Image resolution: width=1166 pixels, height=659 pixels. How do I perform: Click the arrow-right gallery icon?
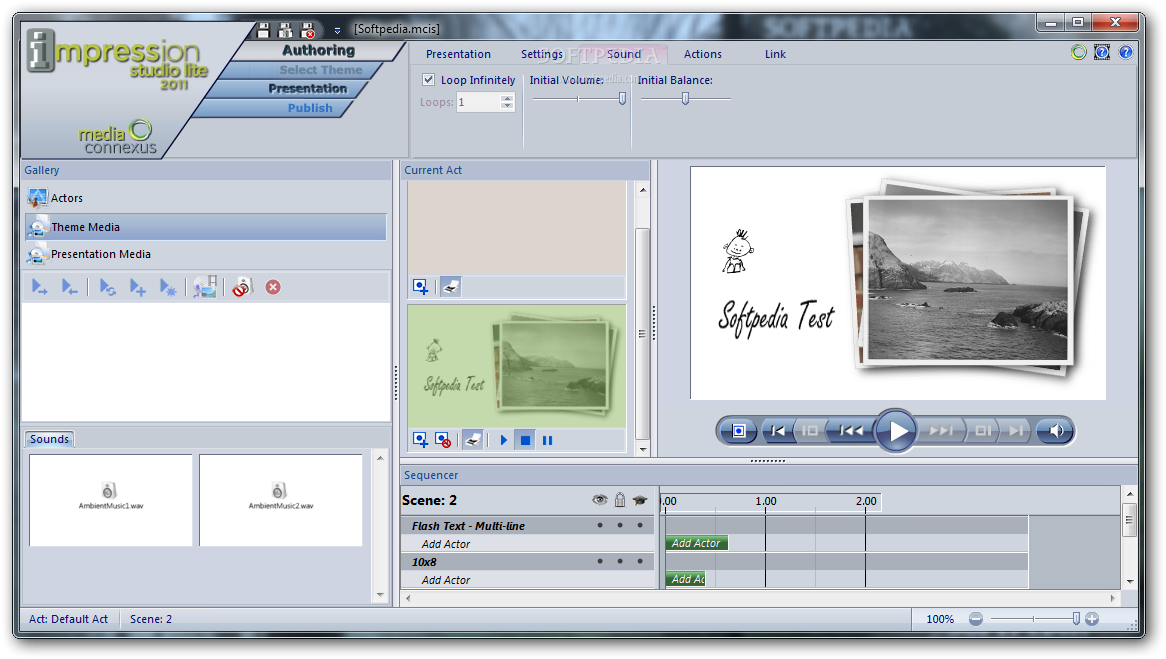(x=39, y=287)
